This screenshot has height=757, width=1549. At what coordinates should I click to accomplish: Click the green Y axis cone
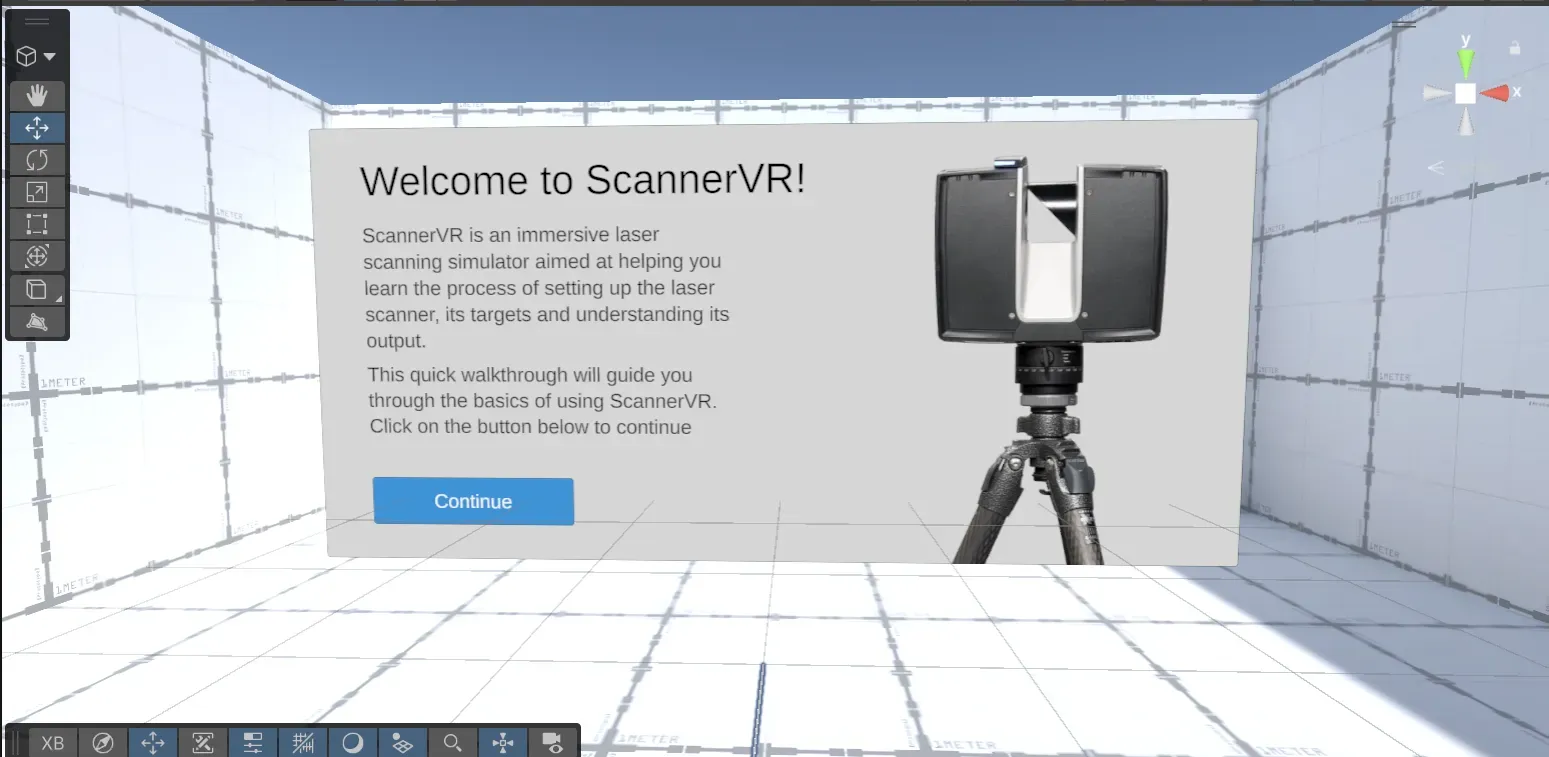click(x=1466, y=64)
